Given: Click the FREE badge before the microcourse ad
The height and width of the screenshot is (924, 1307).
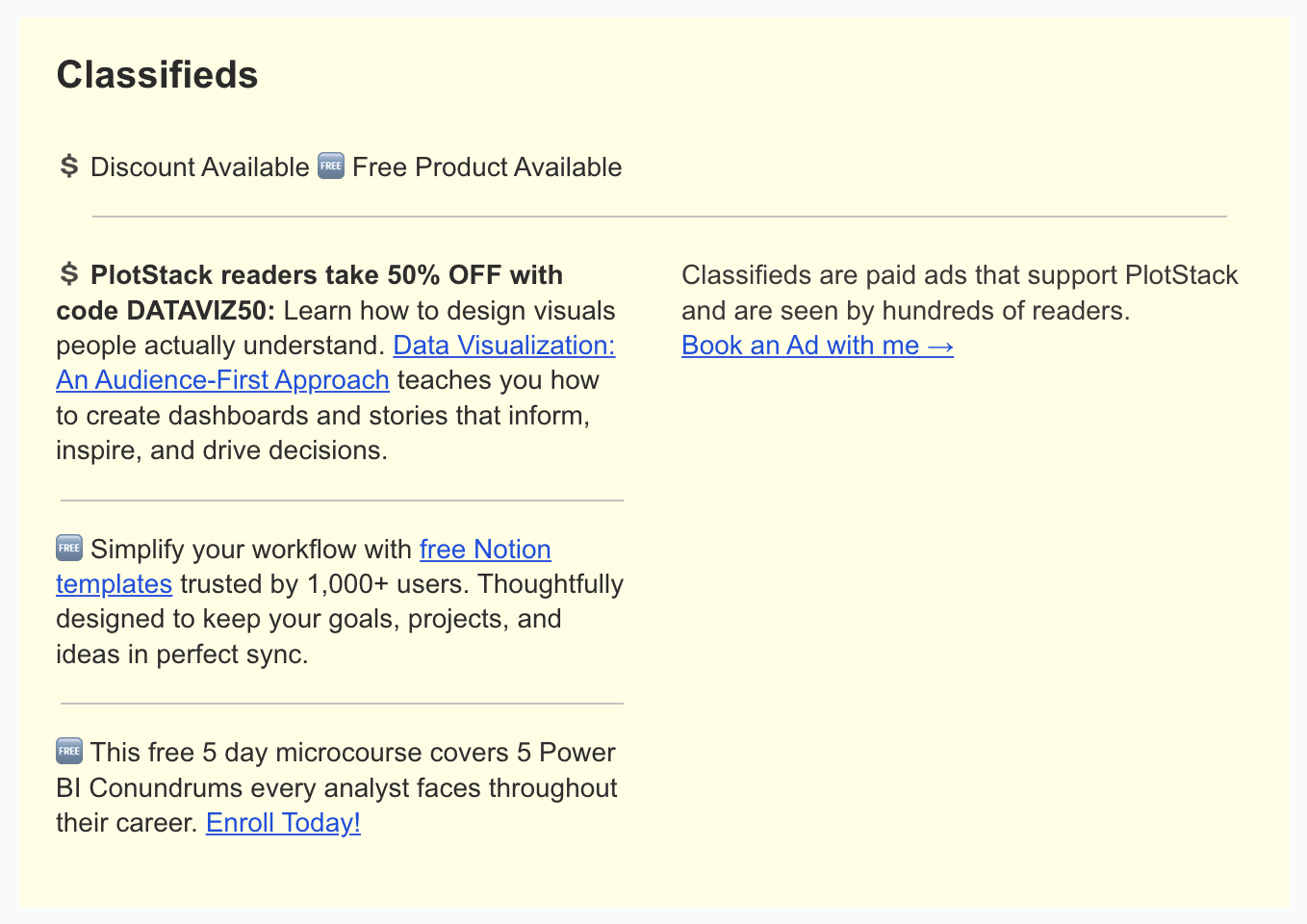Looking at the screenshot, I should (69, 752).
